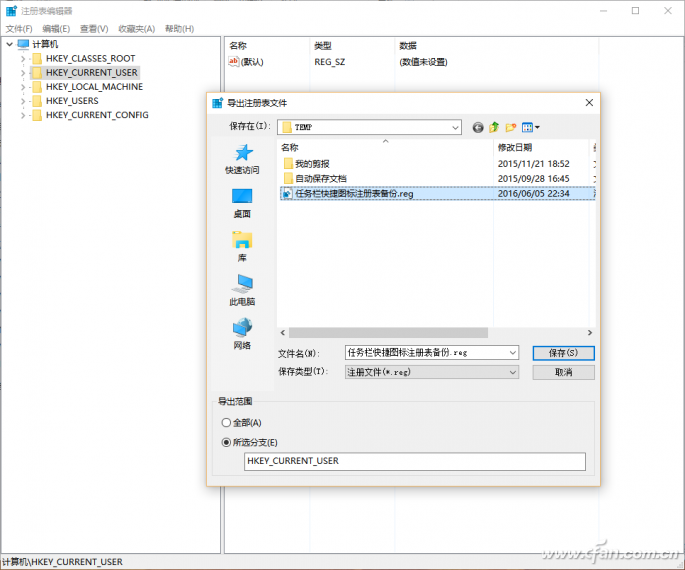Open the Save as type dropdown

[x=432, y=372]
